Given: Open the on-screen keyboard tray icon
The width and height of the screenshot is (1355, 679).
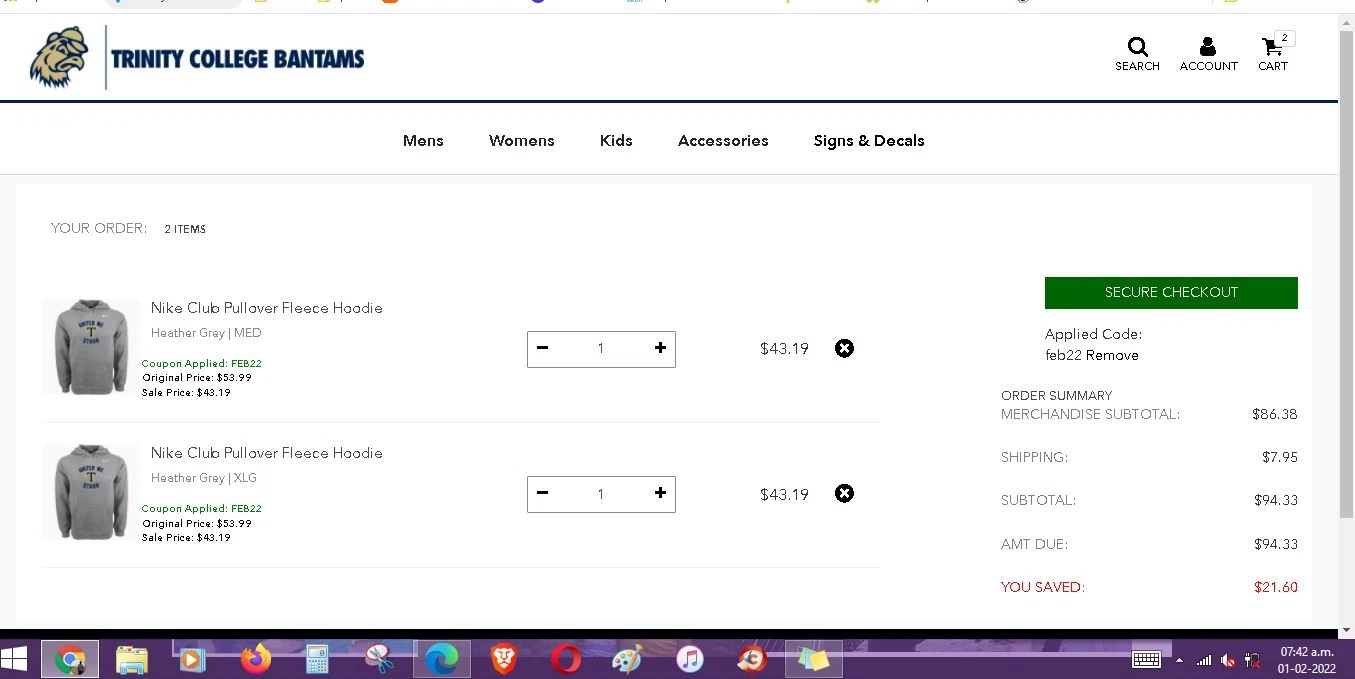Looking at the screenshot, I should pos(1146,659).
